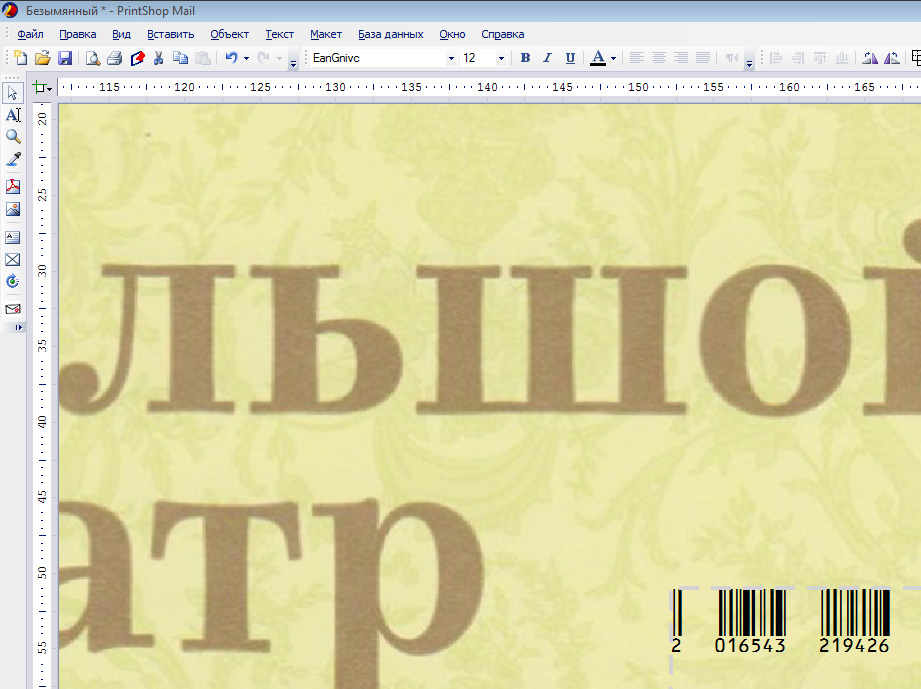Screen dimensions: 921x689
Task: Toggle bold formatting
Action: click(x=526, y=58)
